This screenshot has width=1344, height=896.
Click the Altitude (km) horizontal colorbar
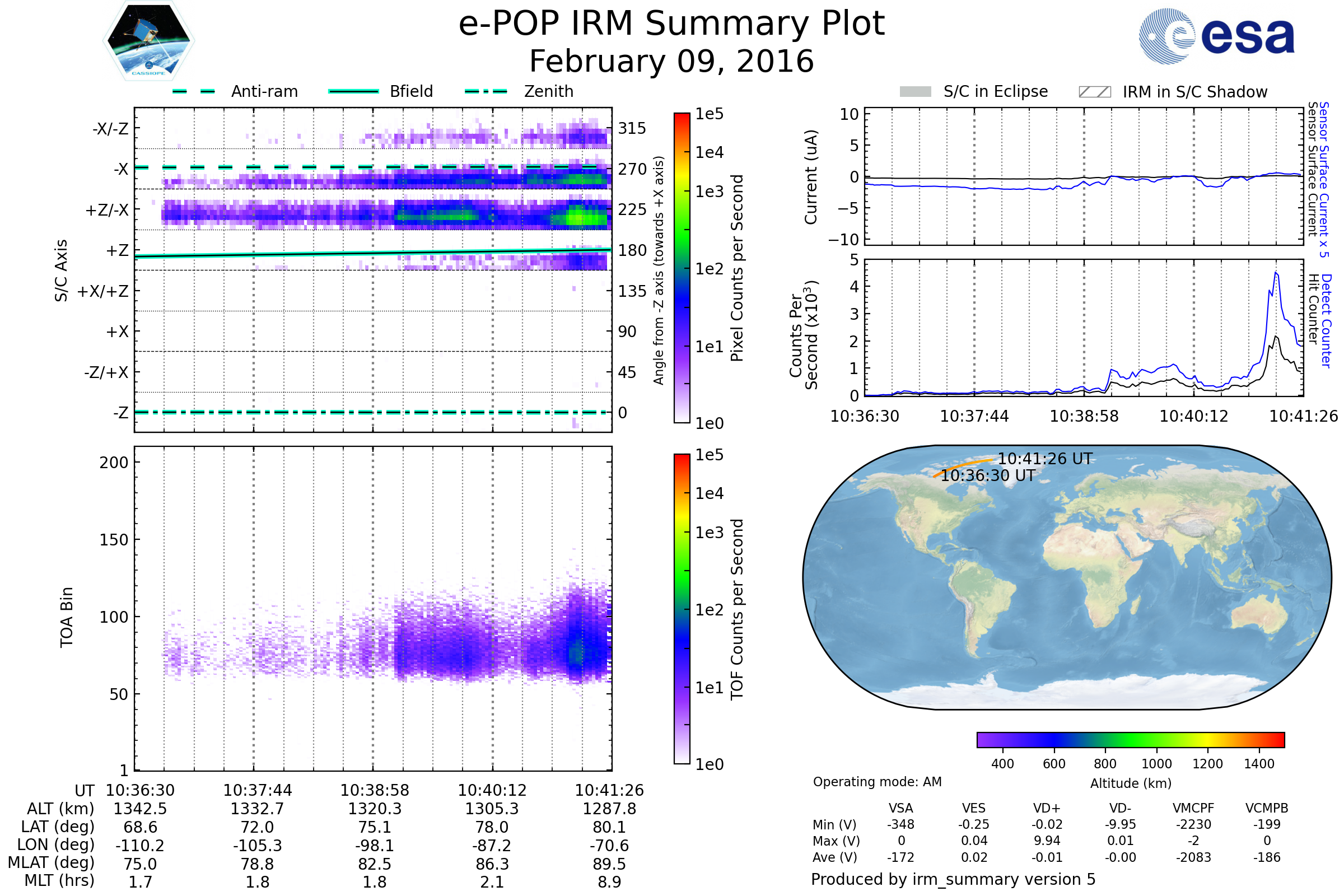1131,740
